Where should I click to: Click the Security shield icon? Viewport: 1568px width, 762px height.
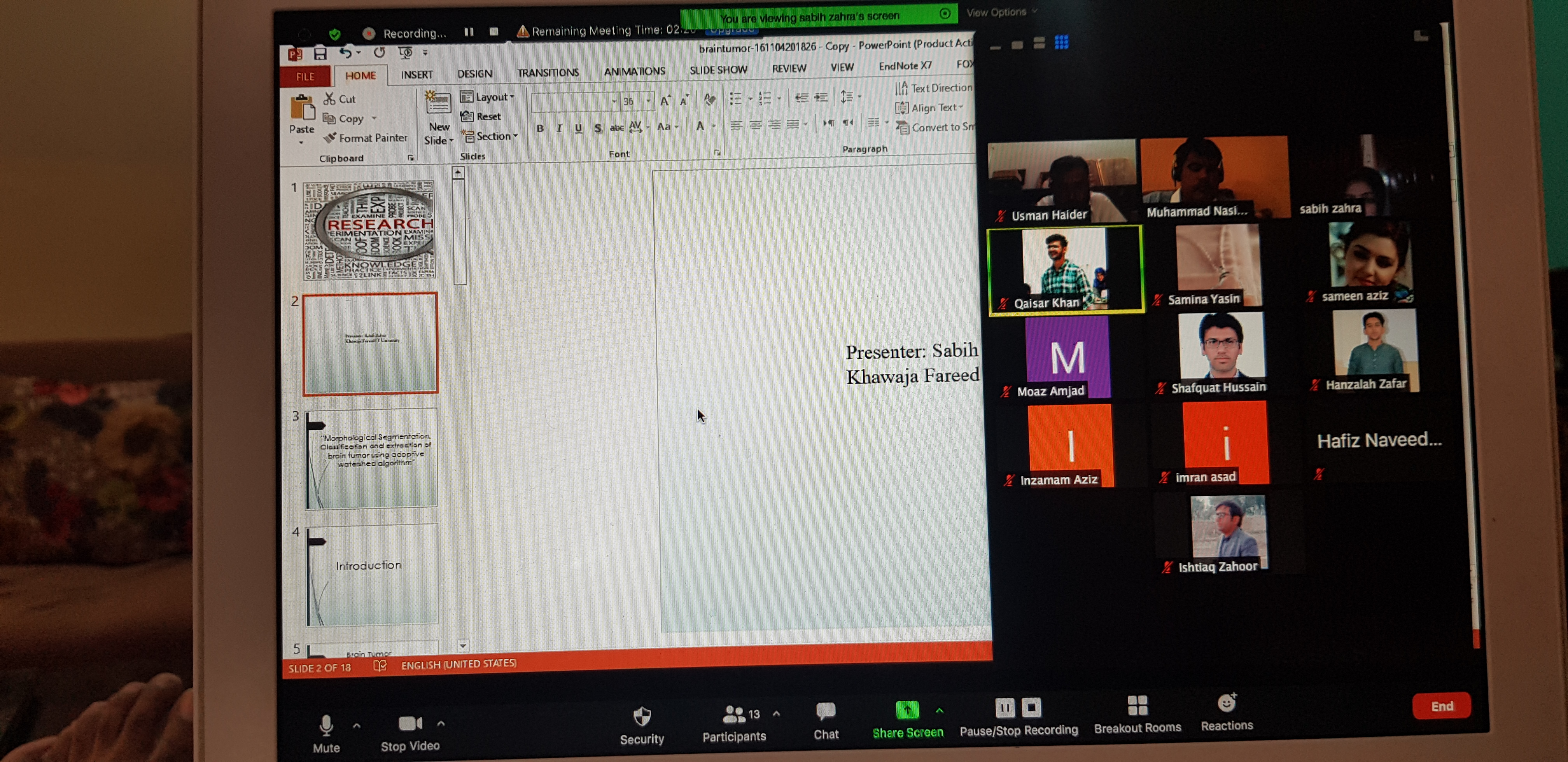click(x=642, y=717)
